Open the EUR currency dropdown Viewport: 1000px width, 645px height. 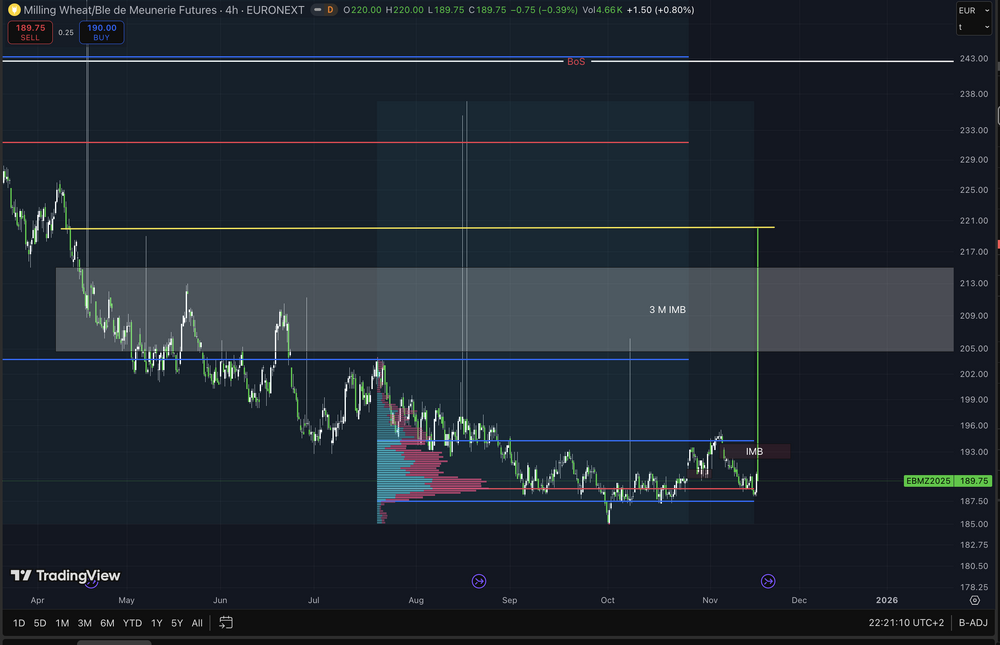(x=974, y=11)
